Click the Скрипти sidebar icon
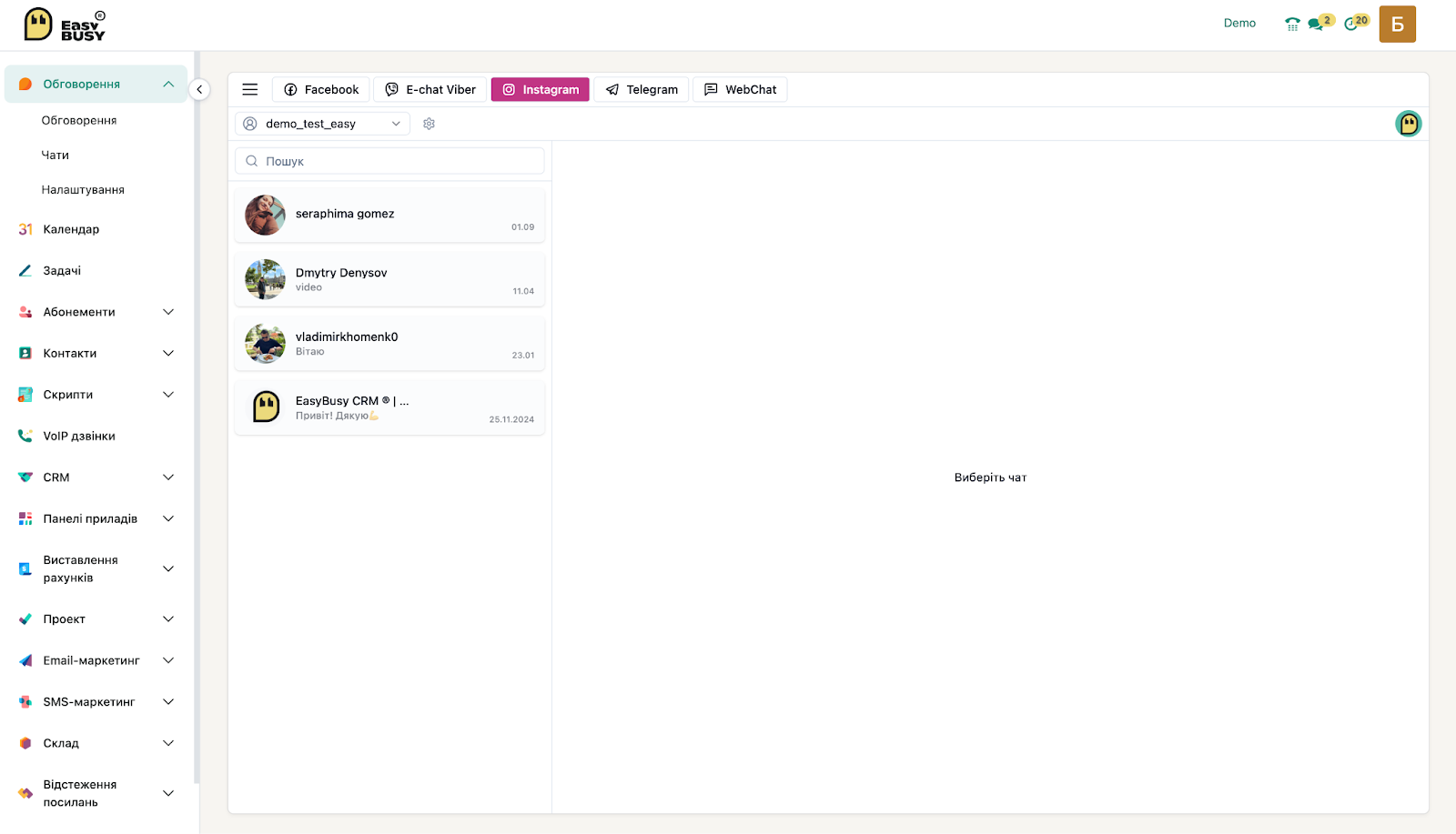 click(25, 395)
